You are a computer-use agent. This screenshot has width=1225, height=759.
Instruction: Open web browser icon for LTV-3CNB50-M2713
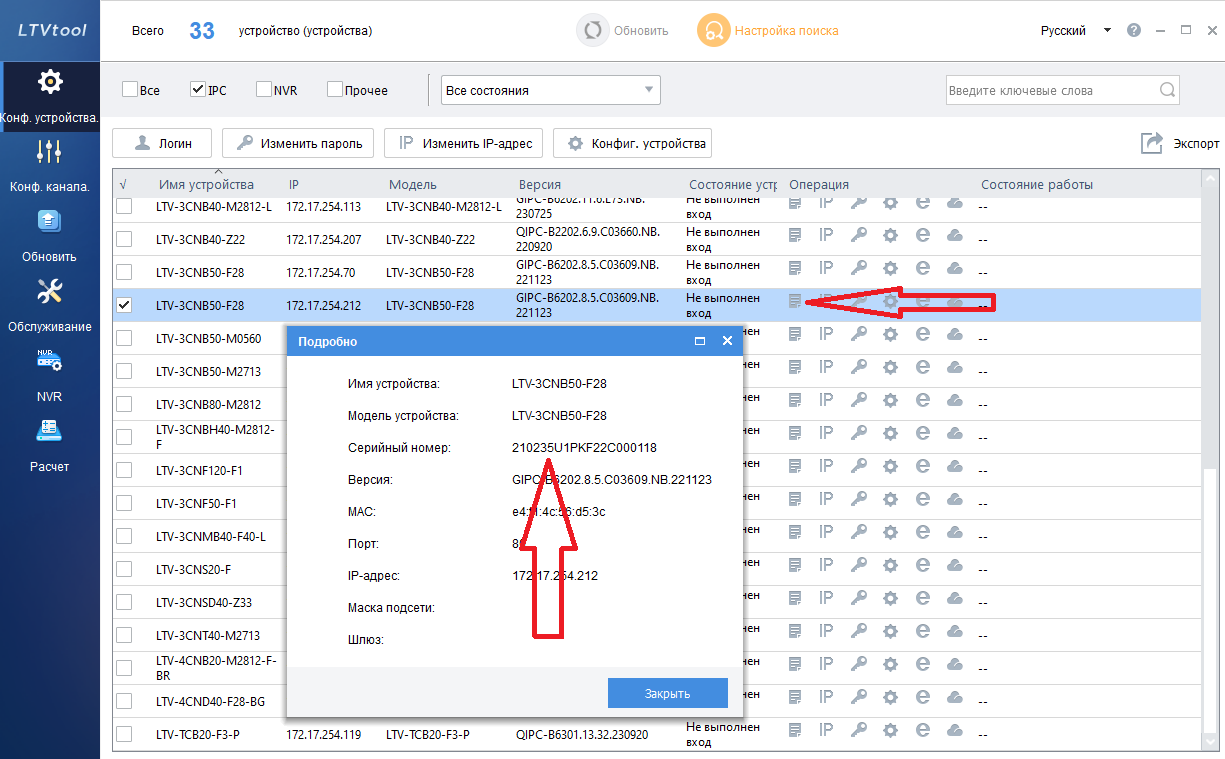(x=923, y=368)
